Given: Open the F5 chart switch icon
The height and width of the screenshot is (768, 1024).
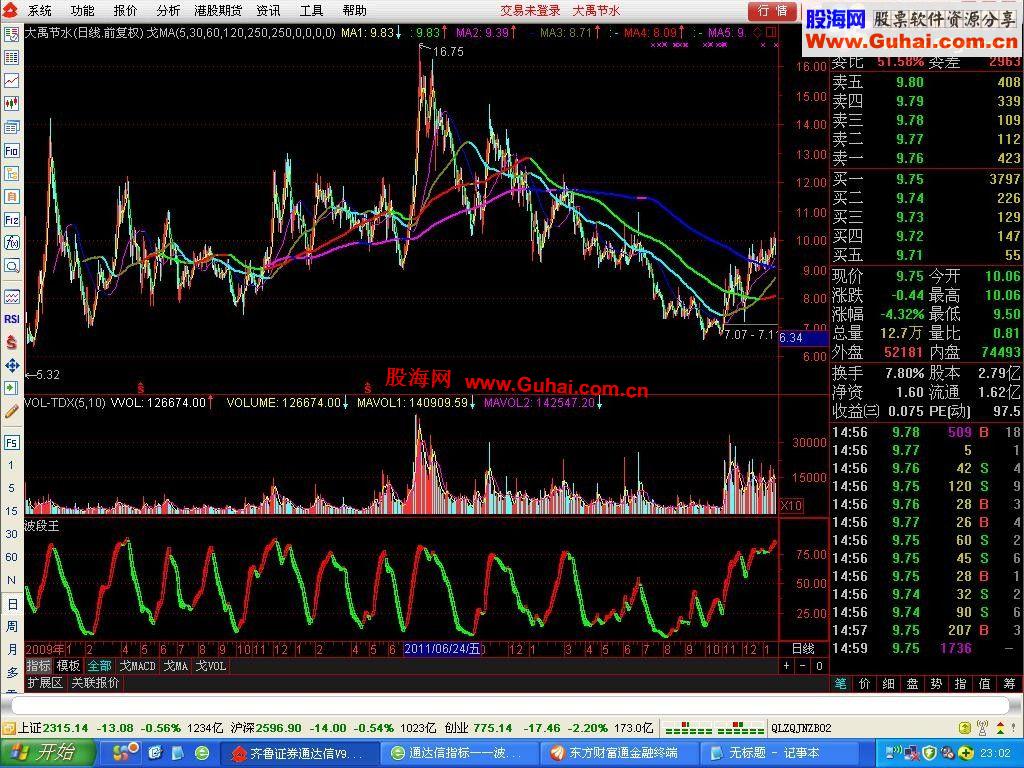Looking at the screenshot, I should (x=11, y=443).
